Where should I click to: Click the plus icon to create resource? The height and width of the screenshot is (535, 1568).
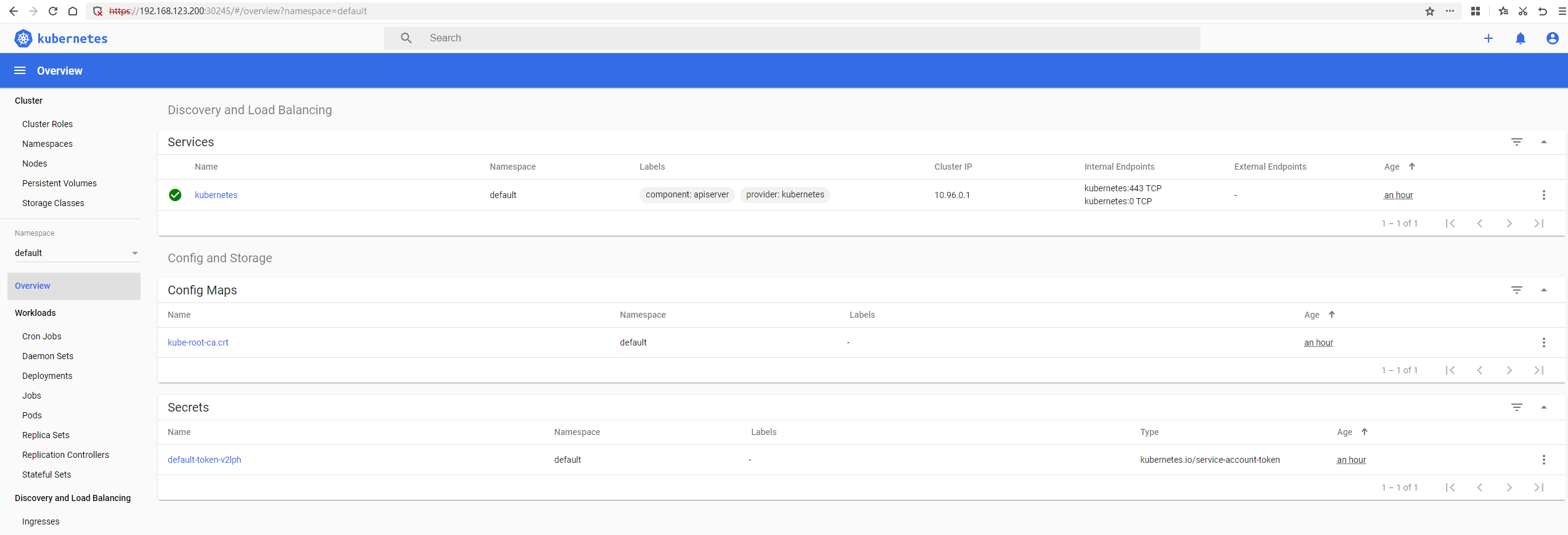click(1488, 38)
